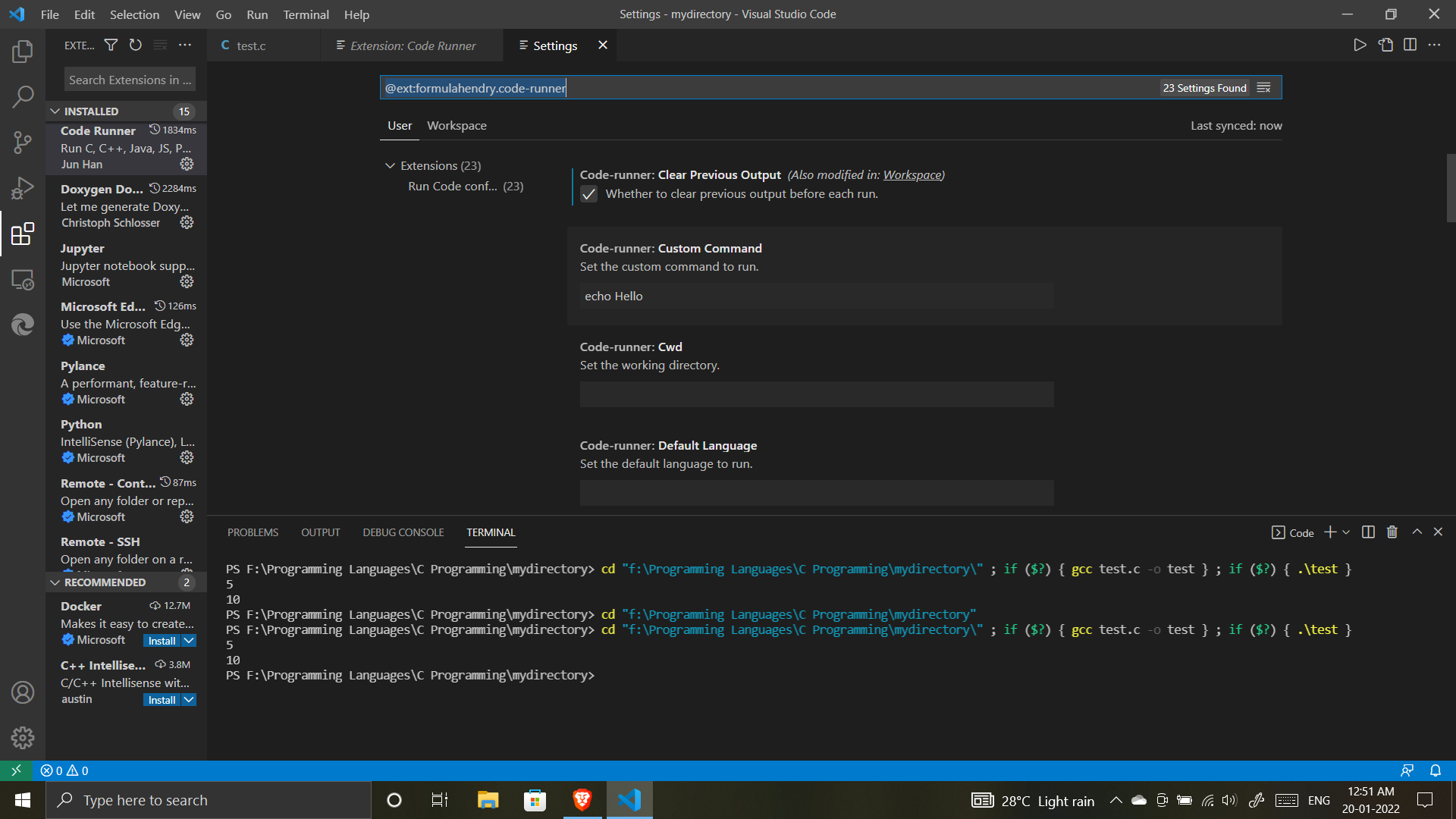1456x819 pixels.
Task: Focus the Cwd working directory field
Action: [x=817, y=394]
